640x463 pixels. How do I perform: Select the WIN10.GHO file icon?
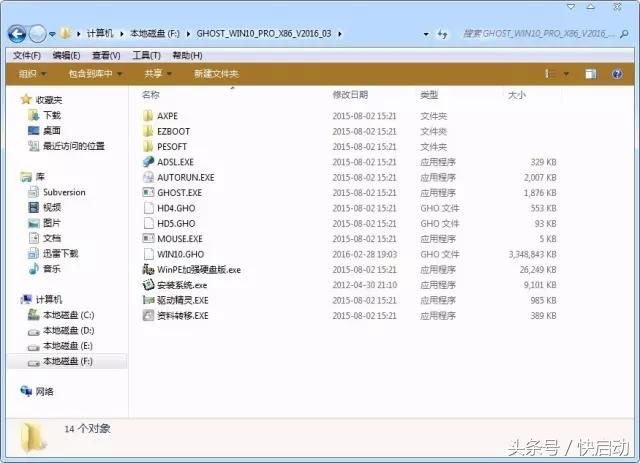(x=148, y=254)
